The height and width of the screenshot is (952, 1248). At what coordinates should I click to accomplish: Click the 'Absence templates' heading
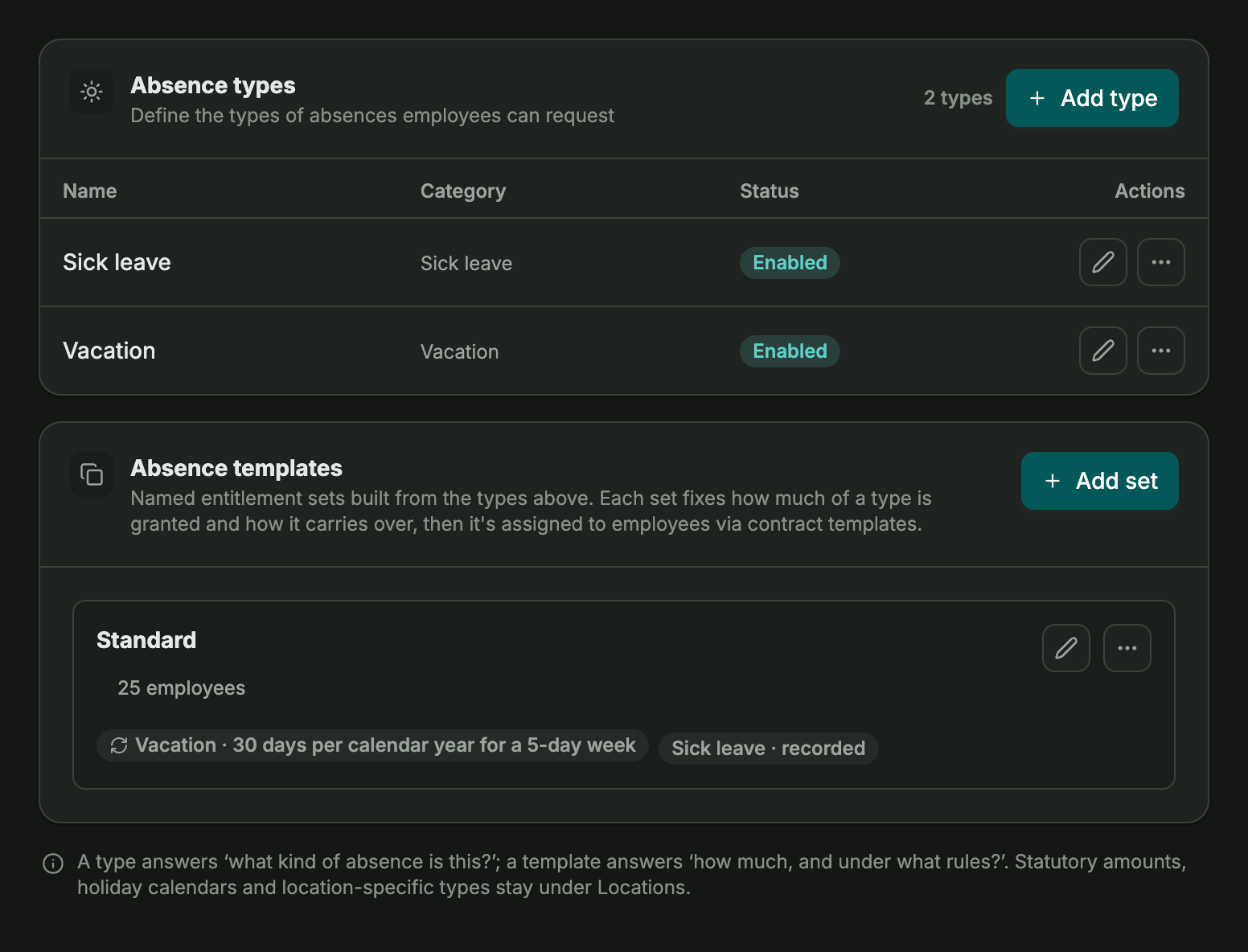(236, 468)
